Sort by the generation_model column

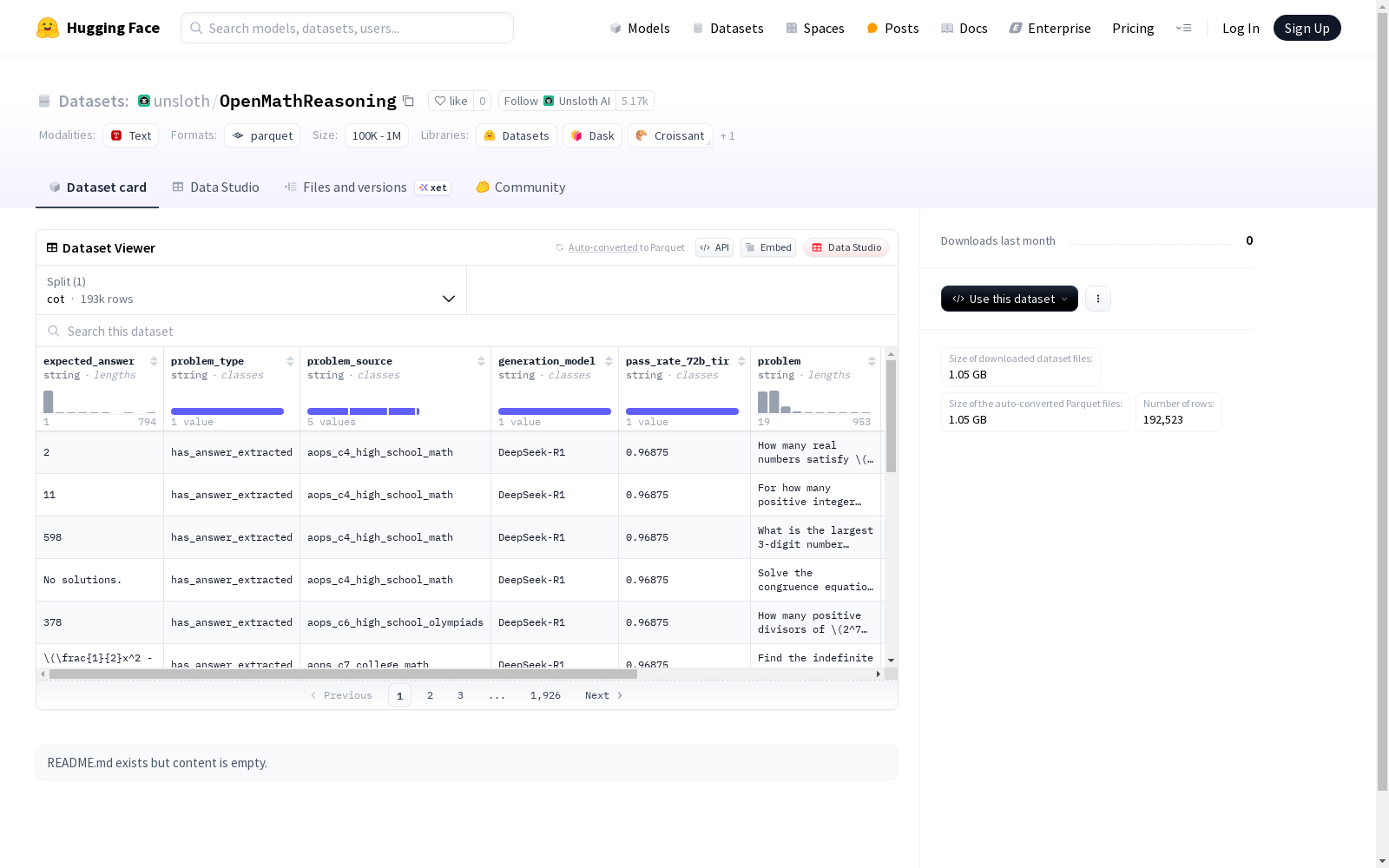609,361
